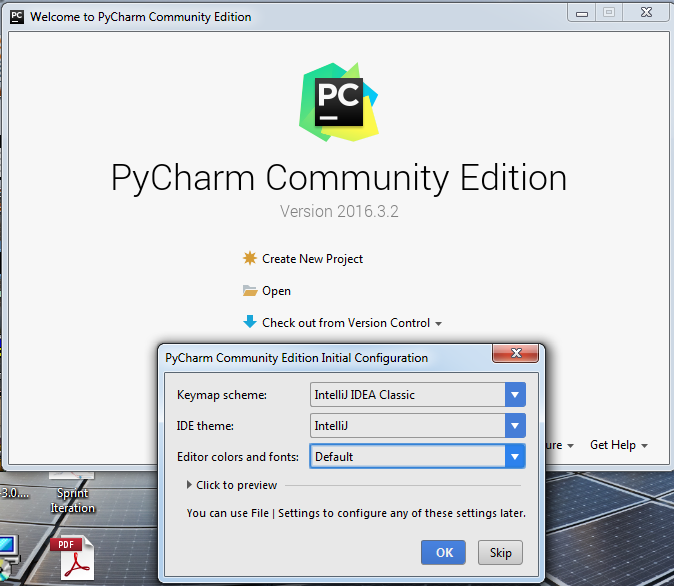Click the Open project link
This screenshot has width=674, height=586.
click(276, 291)
